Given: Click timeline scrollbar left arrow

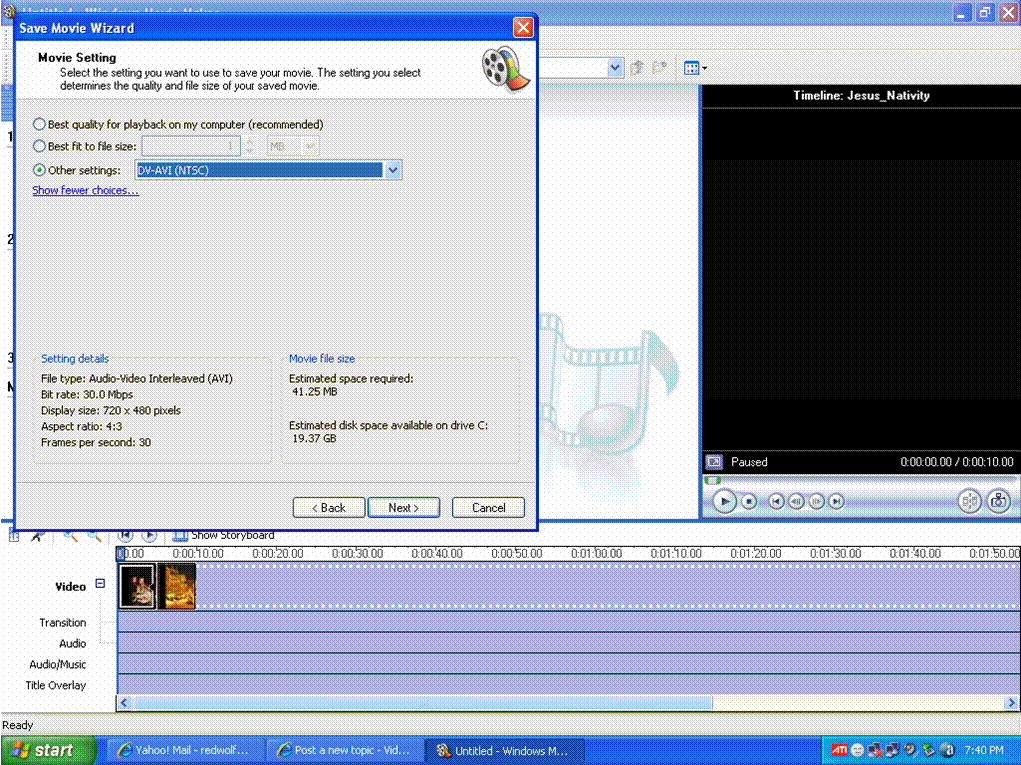Looking at the screenshot, I should coord(124,703).
